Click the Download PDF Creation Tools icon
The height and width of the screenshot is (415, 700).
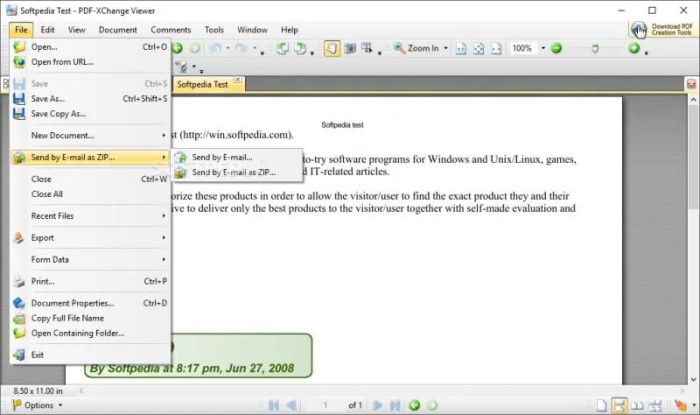[x=638, y=29]
